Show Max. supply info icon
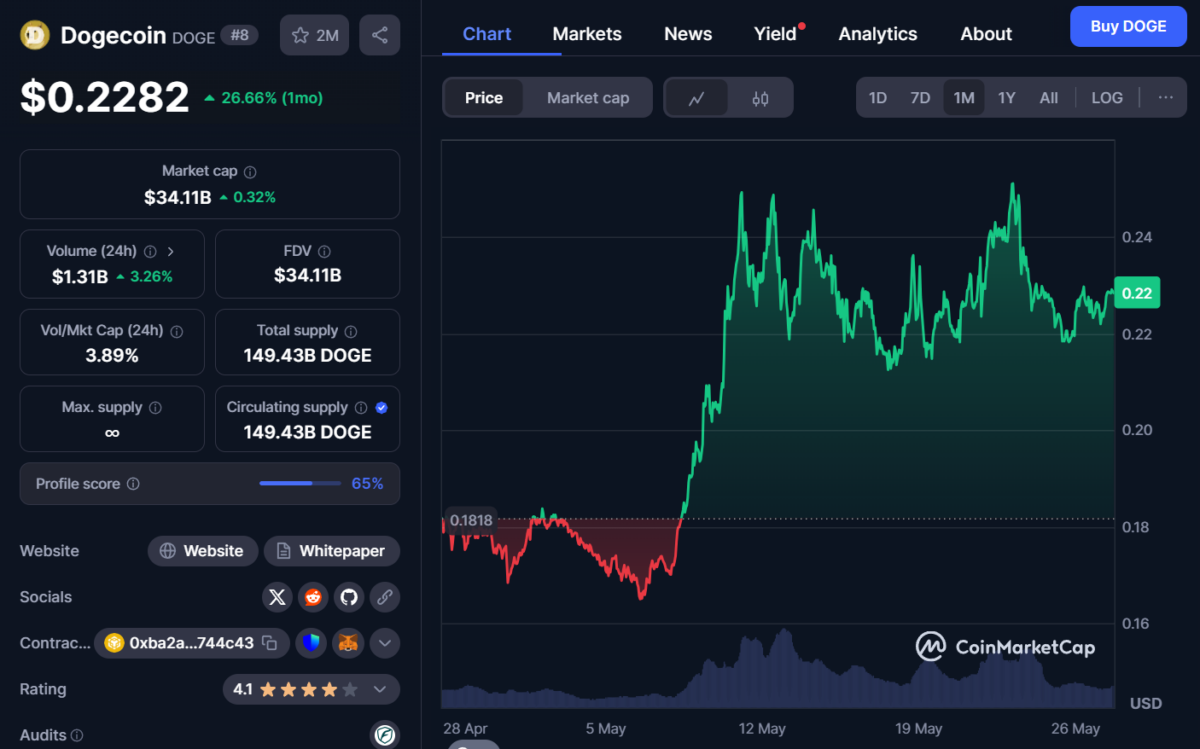The width and height of the screenshot is (1200, 749). pyautogui.click(x=155, y=408)
